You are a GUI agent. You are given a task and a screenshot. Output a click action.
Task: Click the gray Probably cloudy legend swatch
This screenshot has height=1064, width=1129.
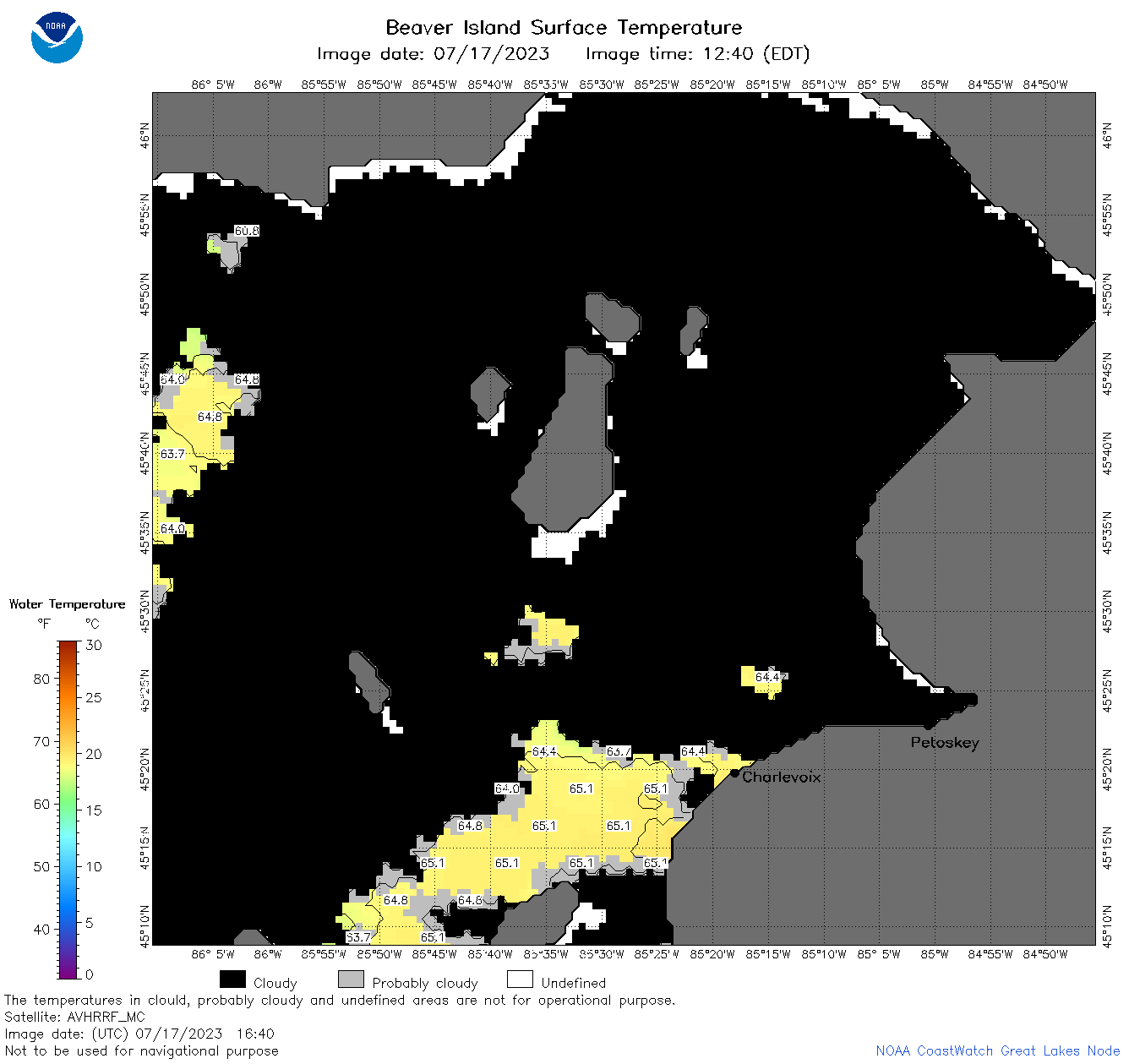[x=351, y=979]
